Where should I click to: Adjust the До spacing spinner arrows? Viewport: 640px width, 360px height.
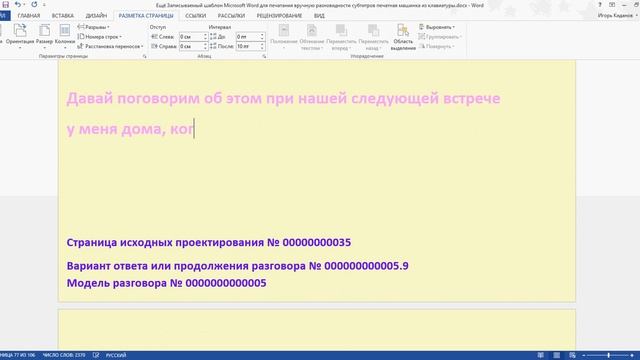[x=262, y=37]
